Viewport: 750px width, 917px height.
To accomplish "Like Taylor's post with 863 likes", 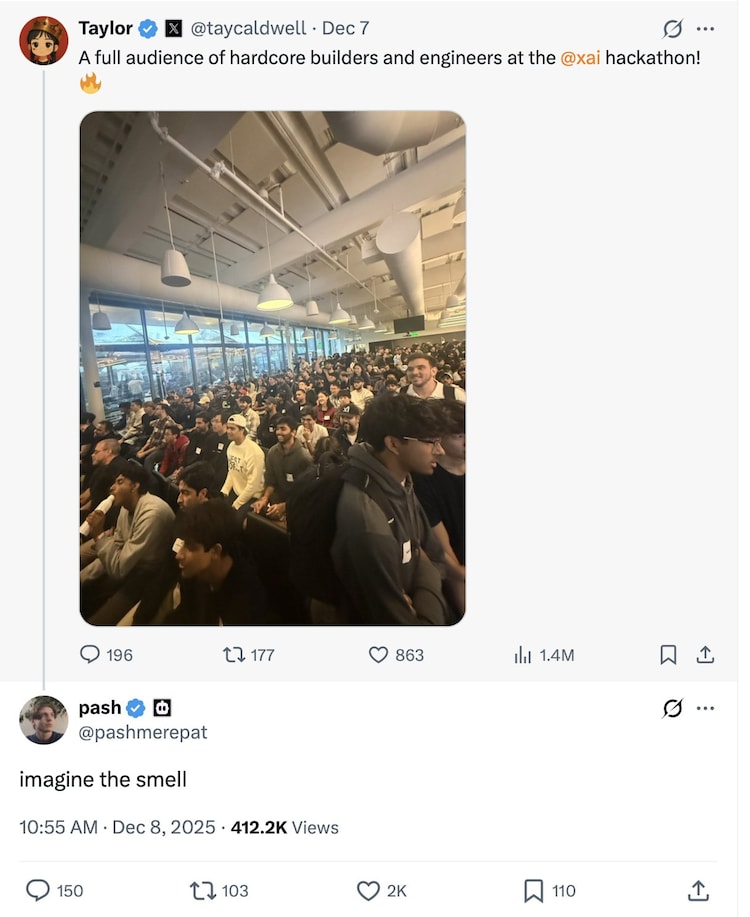I will point(396,654).
